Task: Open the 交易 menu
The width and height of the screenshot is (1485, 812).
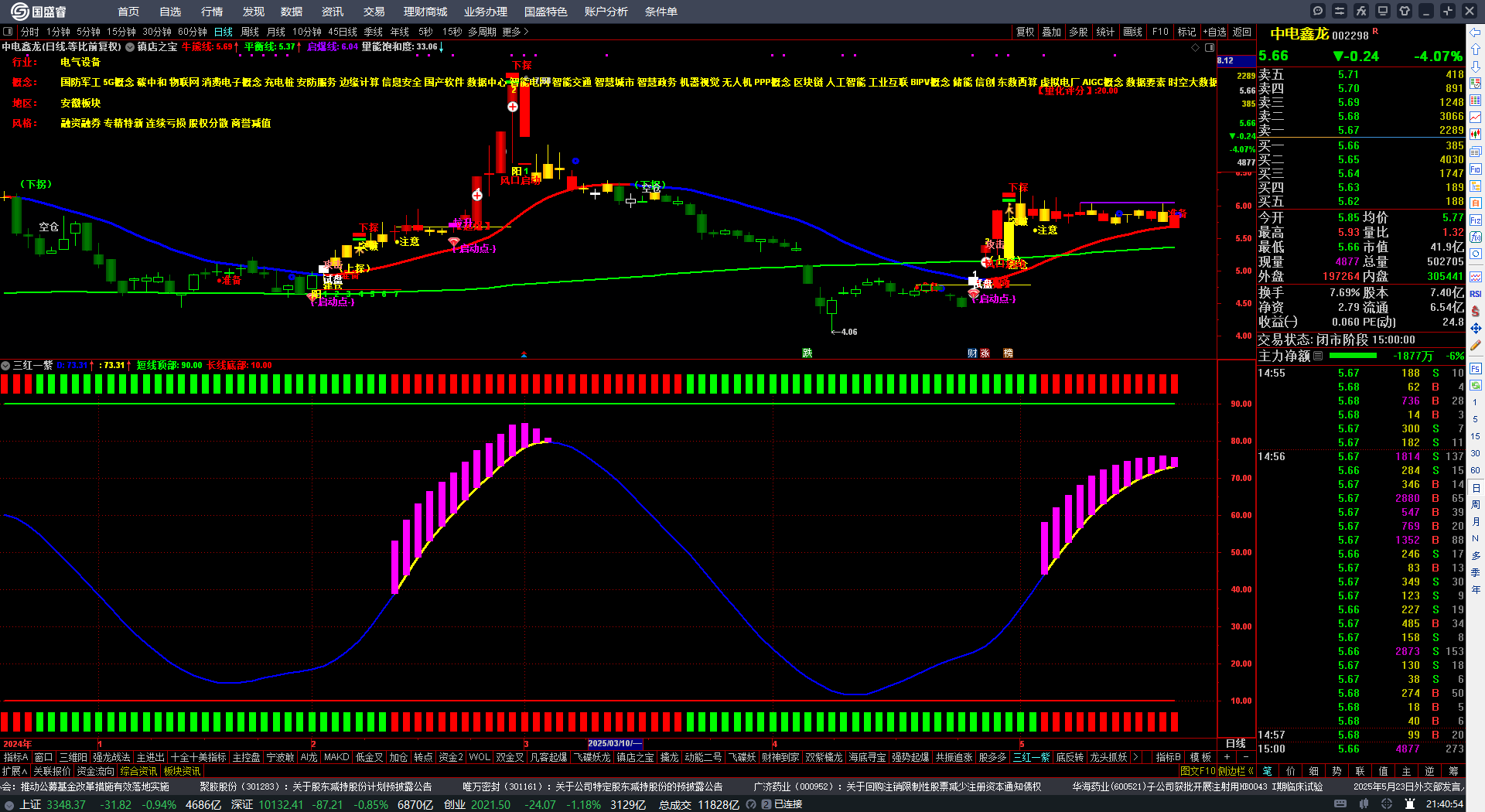Action: [374, 12]
